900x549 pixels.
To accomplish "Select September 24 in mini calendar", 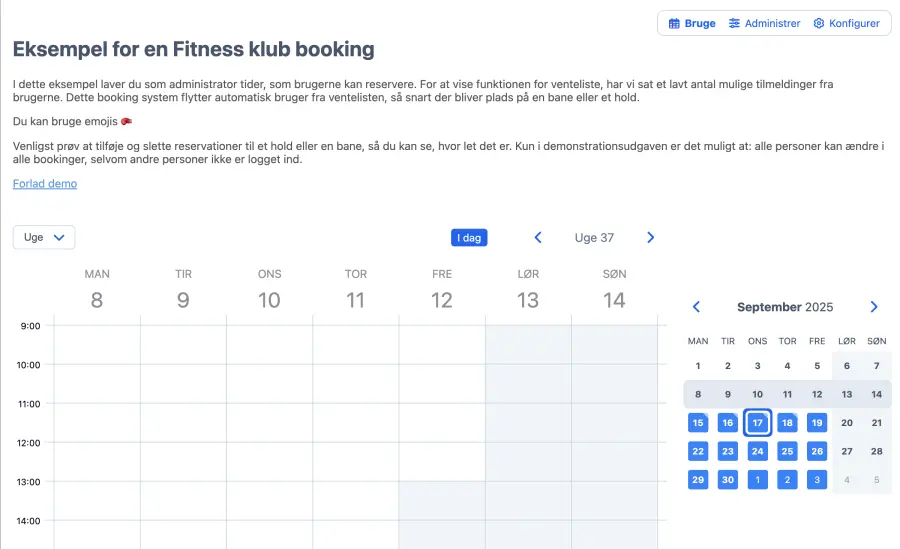I will coord(758,451).
